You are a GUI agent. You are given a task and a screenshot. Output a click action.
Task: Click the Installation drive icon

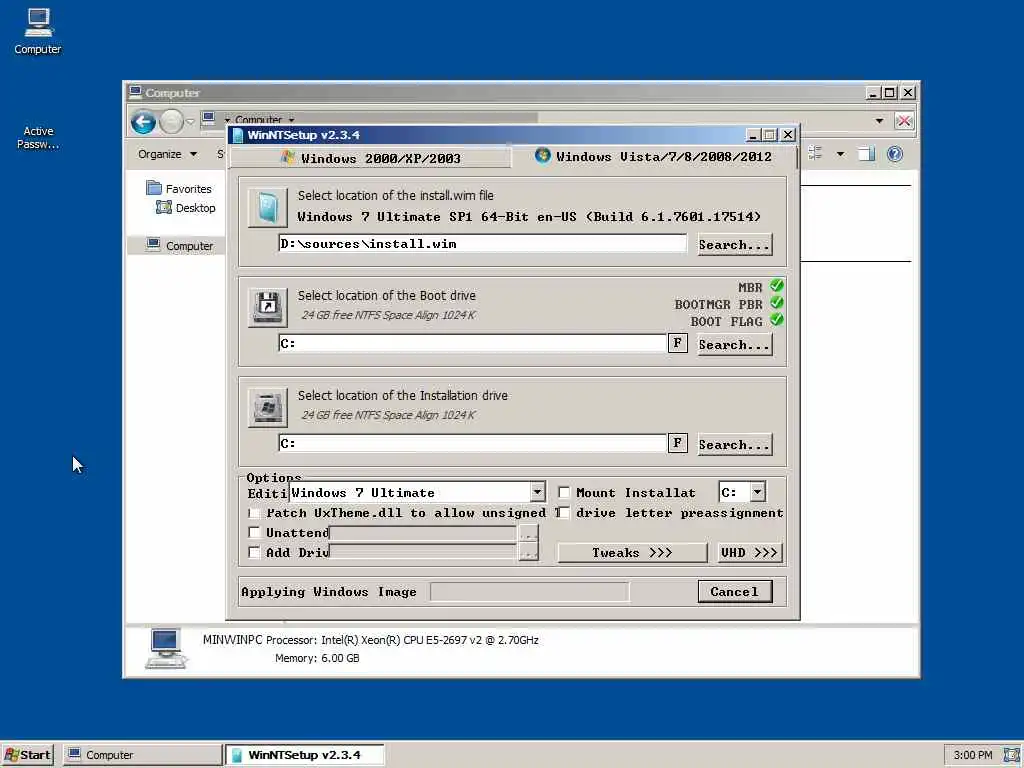[268, 408]
